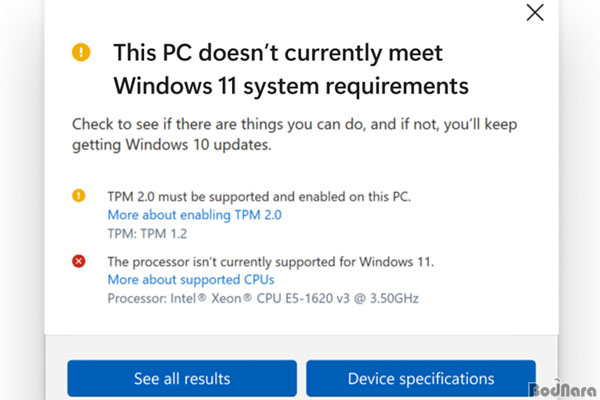This screenshot has height=400, width=600.
Task: Open Device specifications
Action: coord(421,379)
